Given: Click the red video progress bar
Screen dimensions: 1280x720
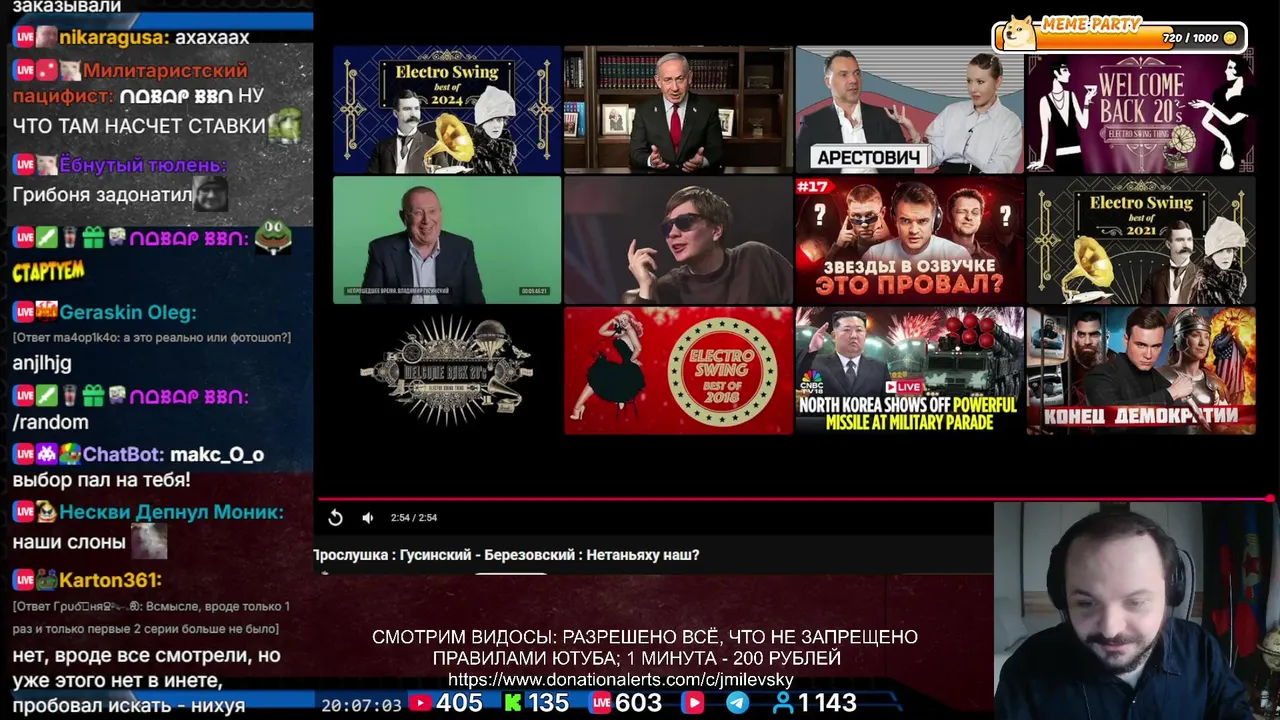Looking at the screenshot, I should coord(796,497).
